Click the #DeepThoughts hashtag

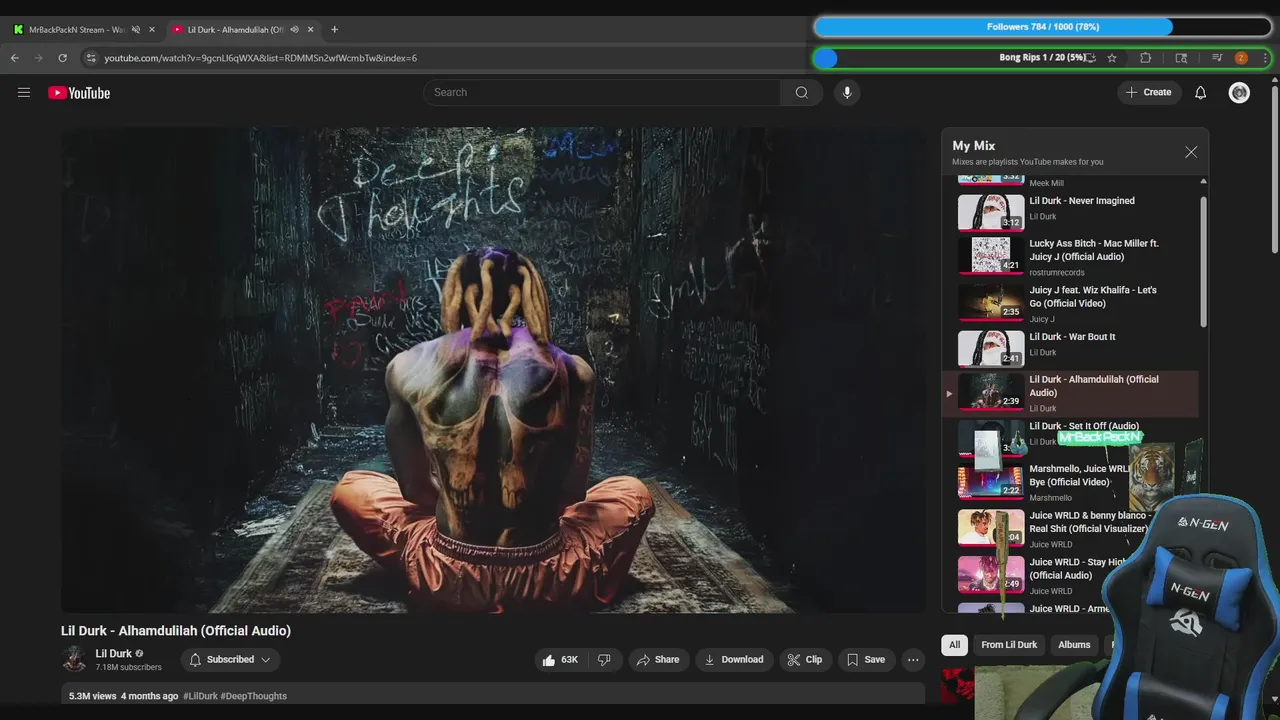(x=254, y=696)
